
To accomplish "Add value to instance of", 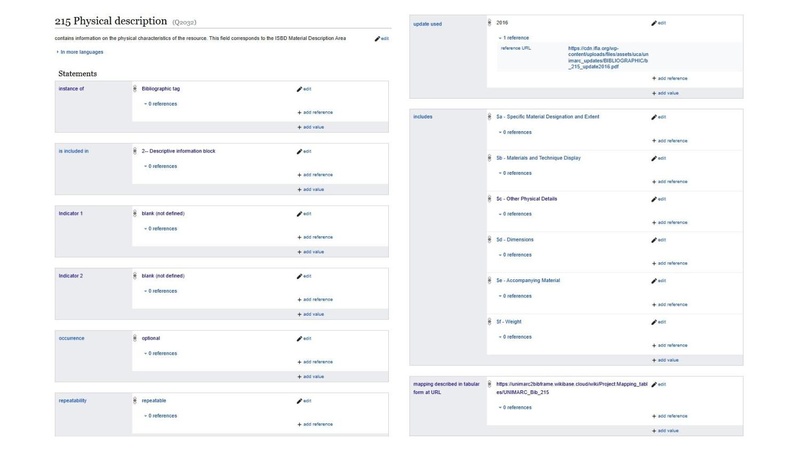I will point(311,128).
